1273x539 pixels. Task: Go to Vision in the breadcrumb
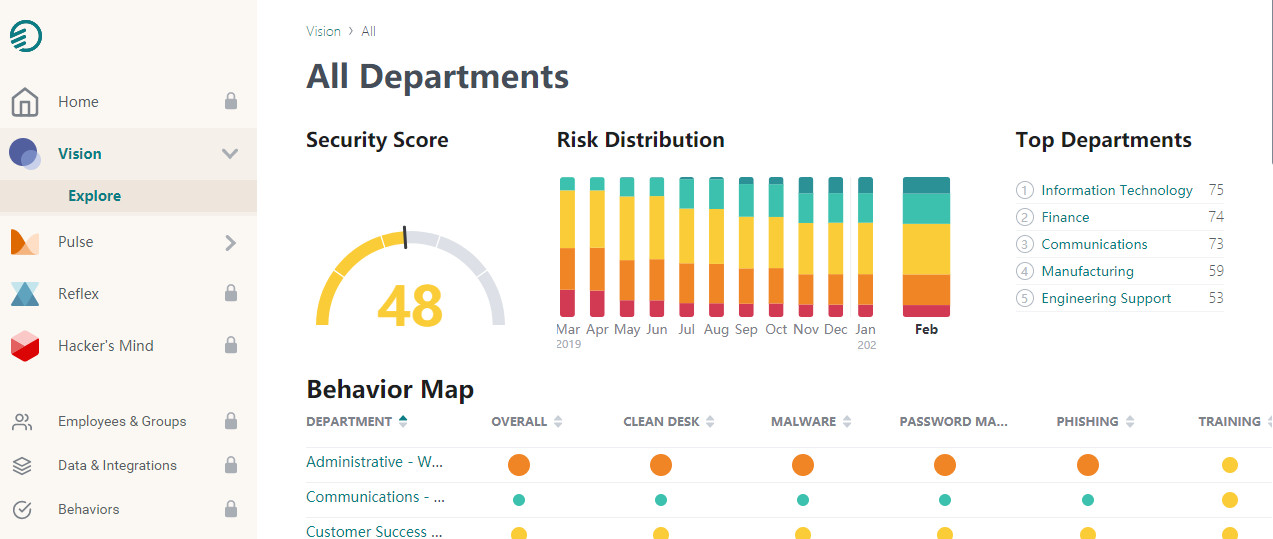[323, 31]
